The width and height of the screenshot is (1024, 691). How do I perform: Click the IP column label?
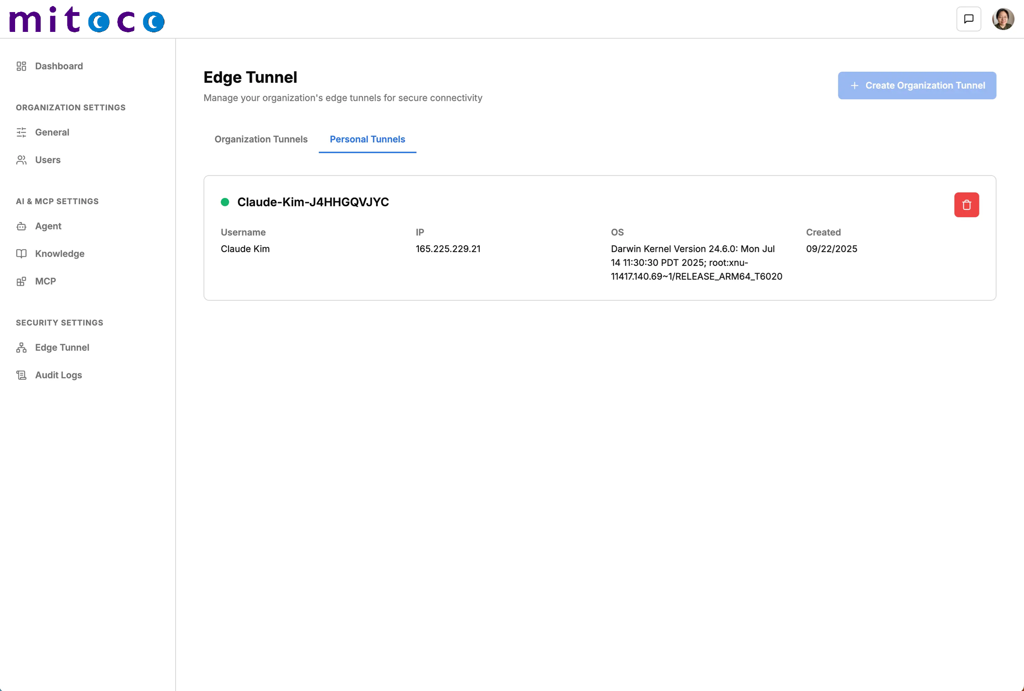(420, 232)
